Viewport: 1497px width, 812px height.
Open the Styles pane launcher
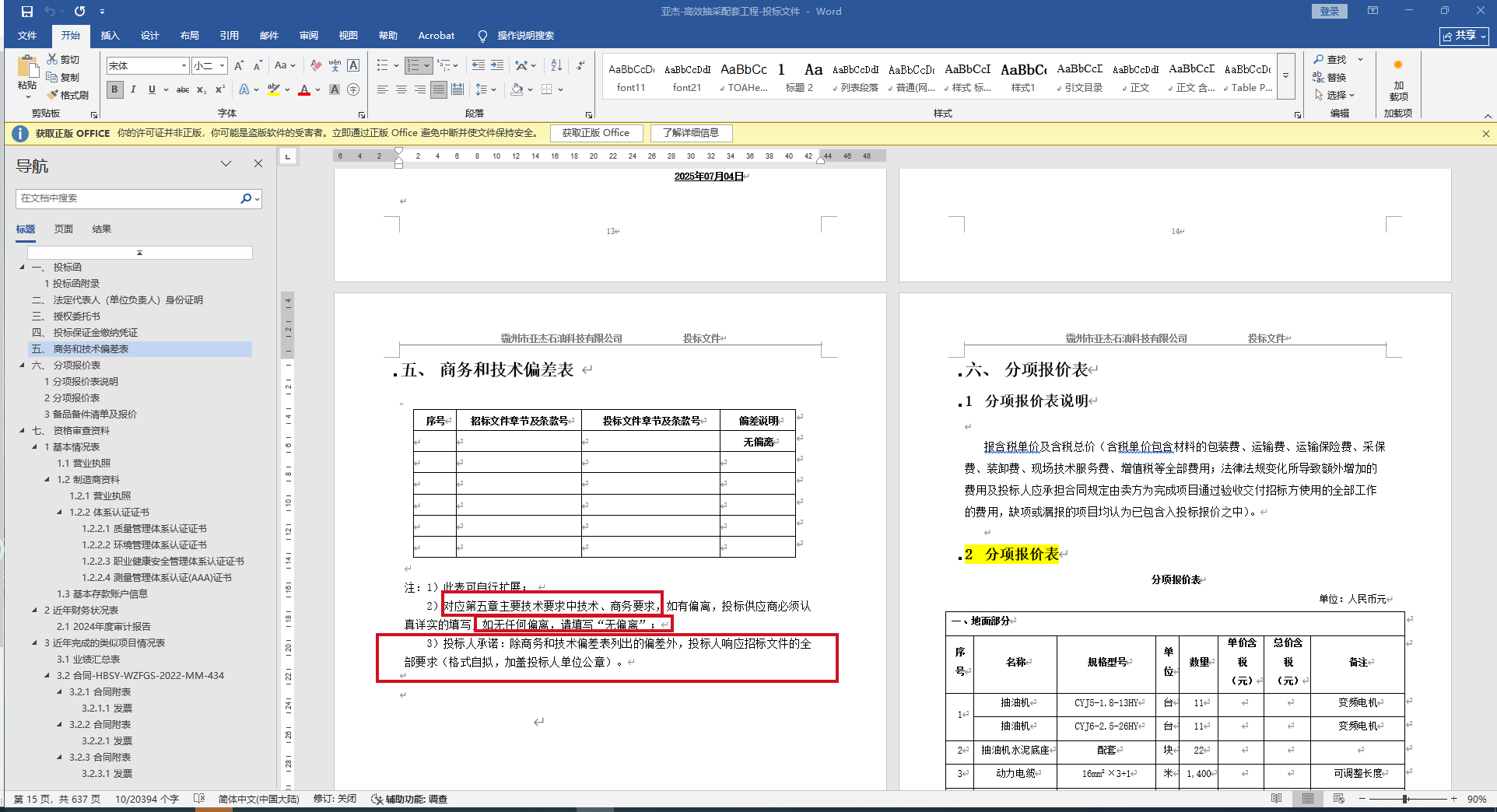[x=1298, y=114]
